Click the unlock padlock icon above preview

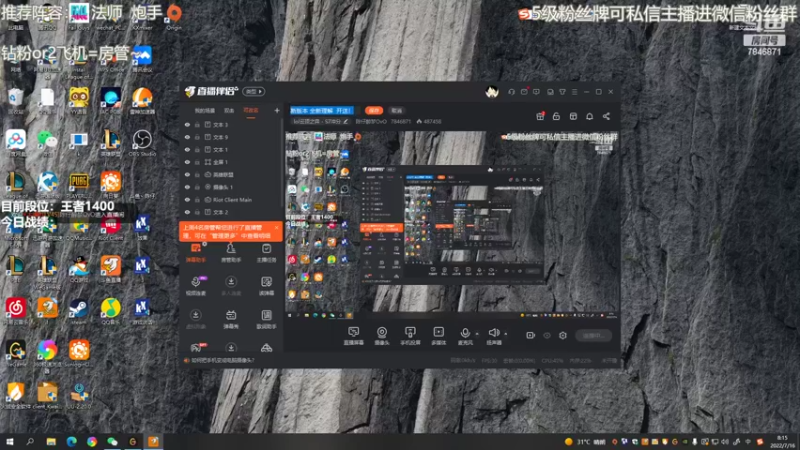[x=557, y=116]
